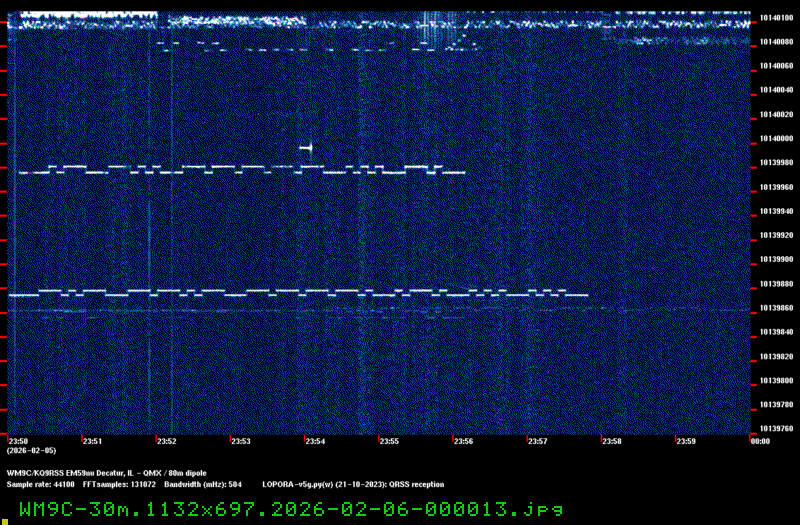The width and height of the screenshot is (800, 525).
Task: Click the 10139760 frequency label
Action: click(776, 429)
